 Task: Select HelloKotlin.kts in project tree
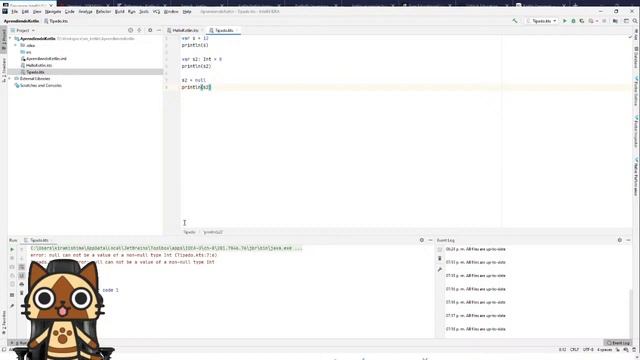click(36, 65)
